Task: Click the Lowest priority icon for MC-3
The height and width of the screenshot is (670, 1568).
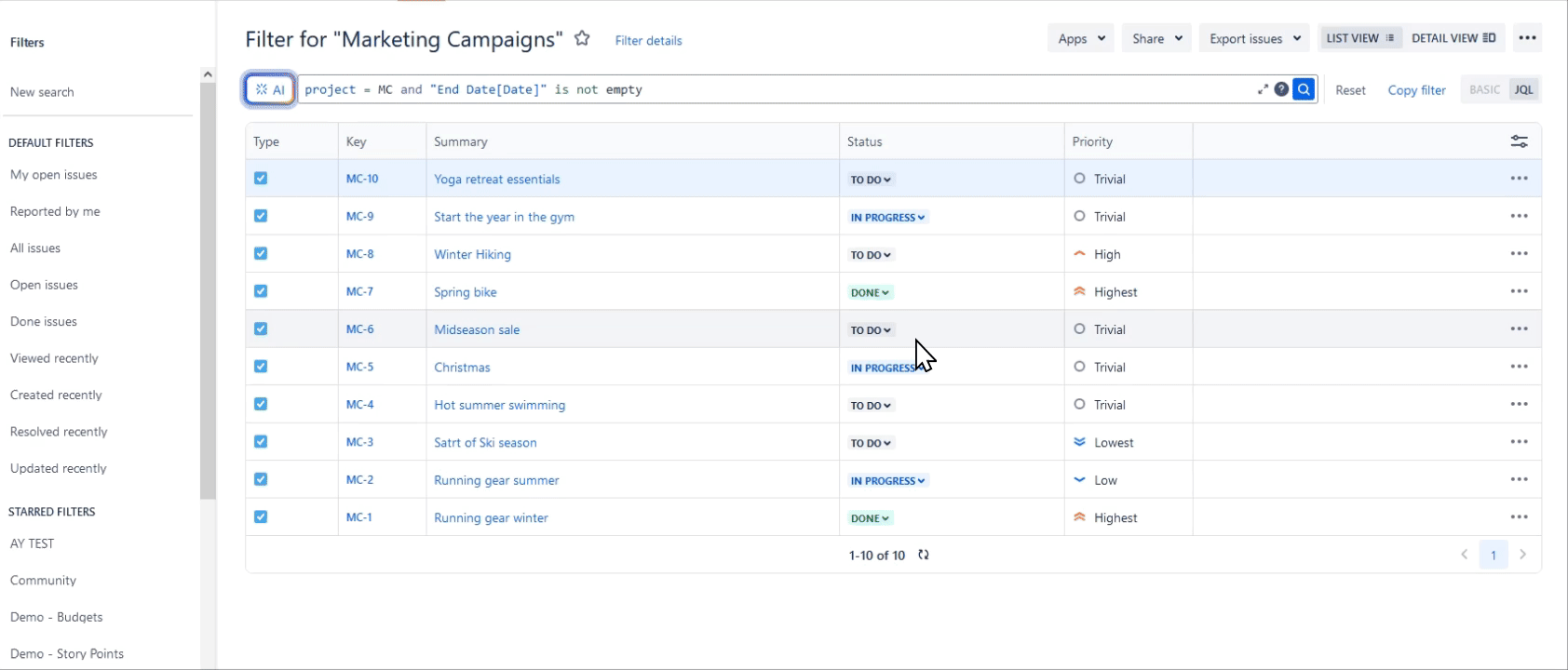Action: pyautogui.click(x=1079, y=442)
